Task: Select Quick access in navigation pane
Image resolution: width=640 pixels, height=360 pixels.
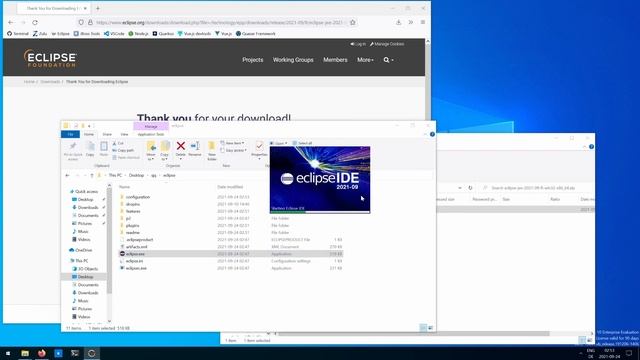Action: coord(86,191)
